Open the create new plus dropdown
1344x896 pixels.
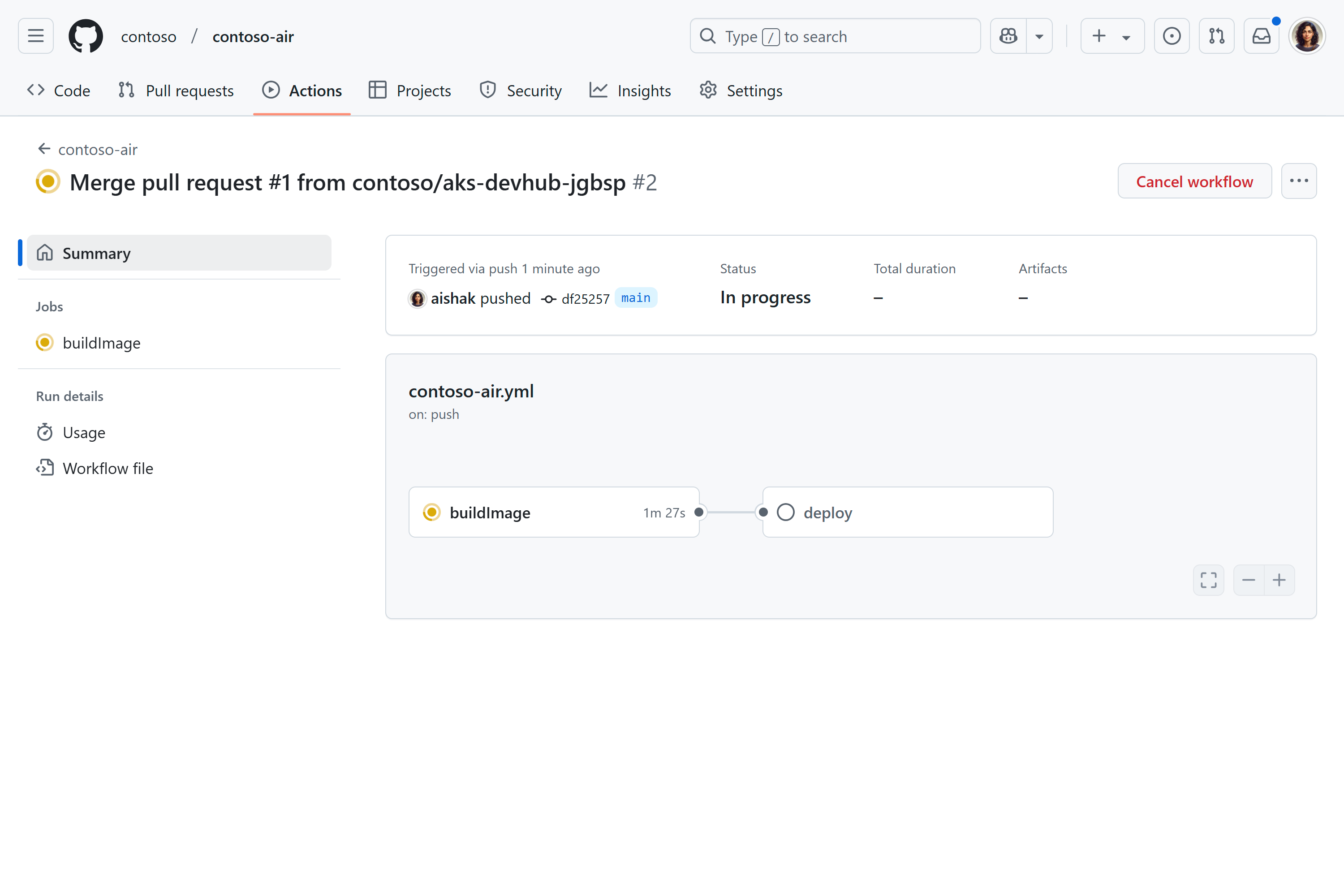point(1111,36)
